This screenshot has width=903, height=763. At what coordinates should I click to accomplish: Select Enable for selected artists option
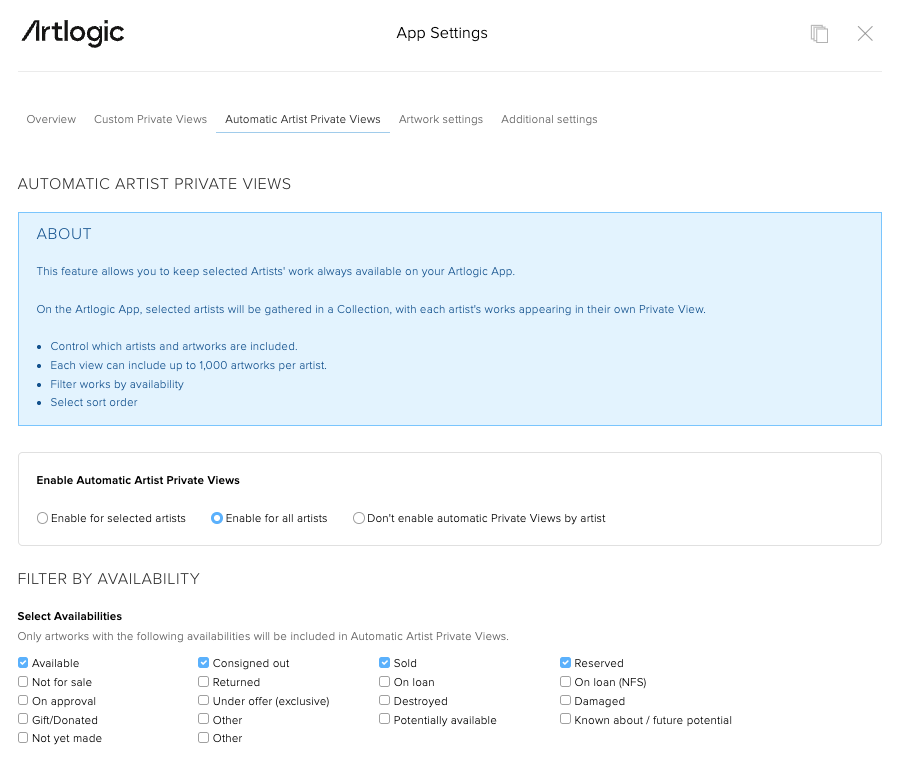click(x=43, y=518)
